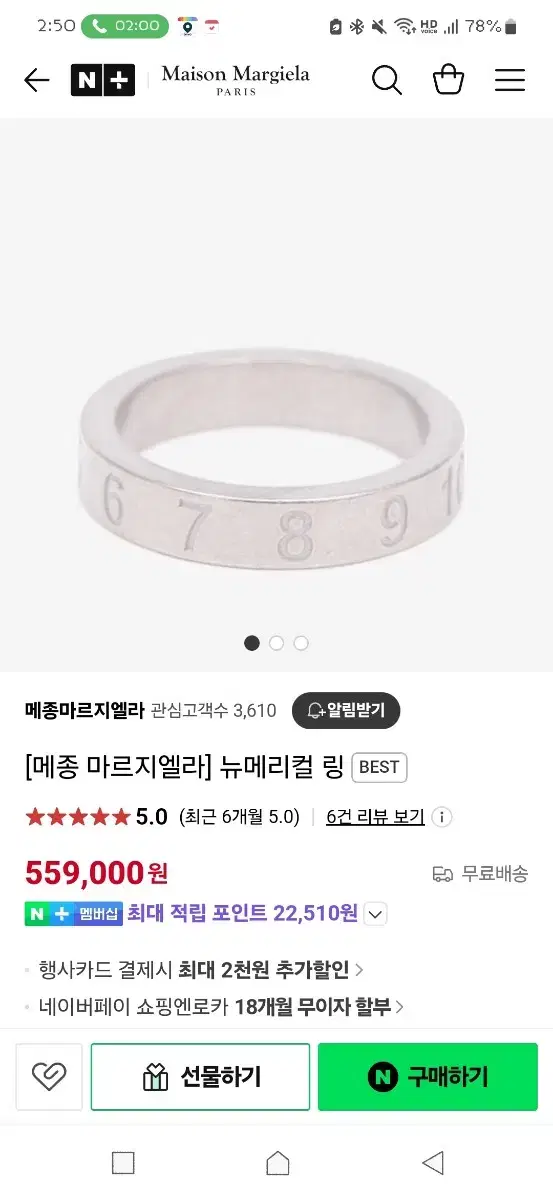
Task: Select the second image indicator dot
Action: tap(277, 643)
